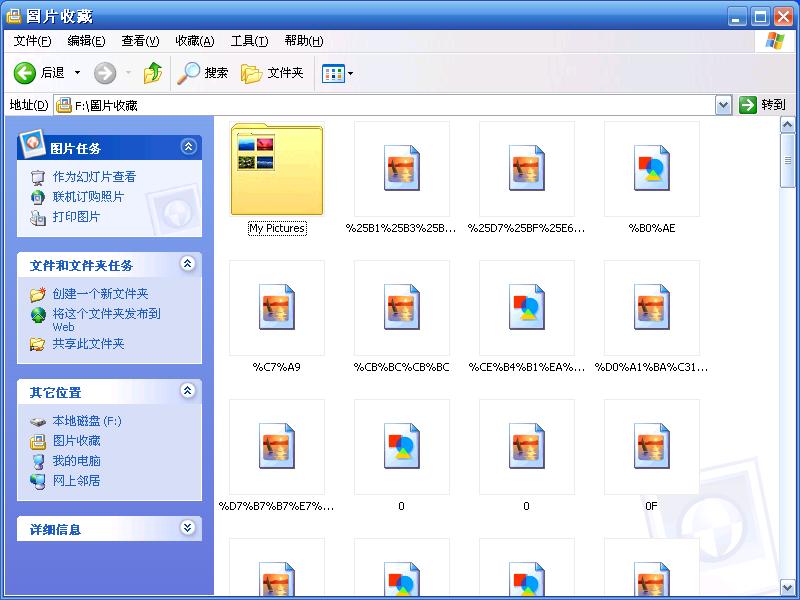Click the slideshow icon beside 作为幻灯片查看
Screen dimensions: 800x600
(x=38, y=178)
